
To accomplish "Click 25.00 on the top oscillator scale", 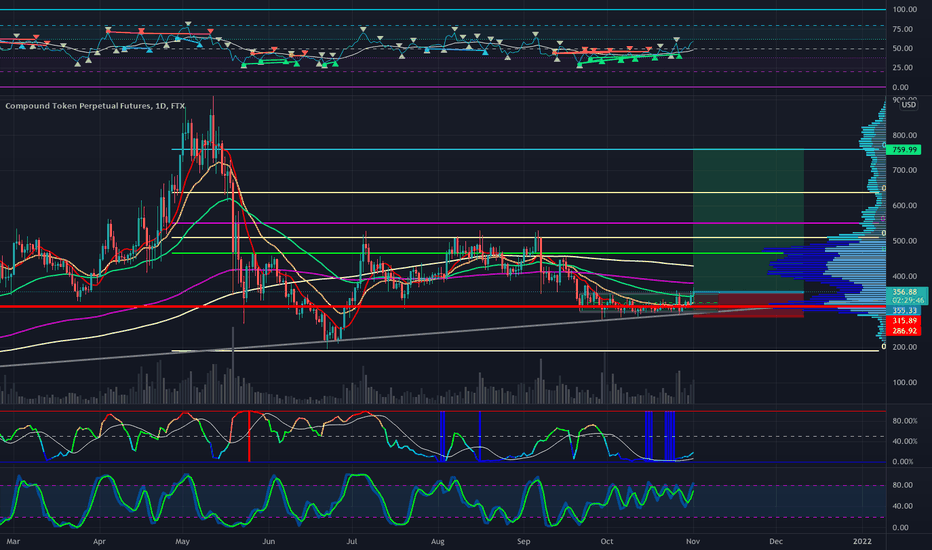I will (x=903, y=68).
